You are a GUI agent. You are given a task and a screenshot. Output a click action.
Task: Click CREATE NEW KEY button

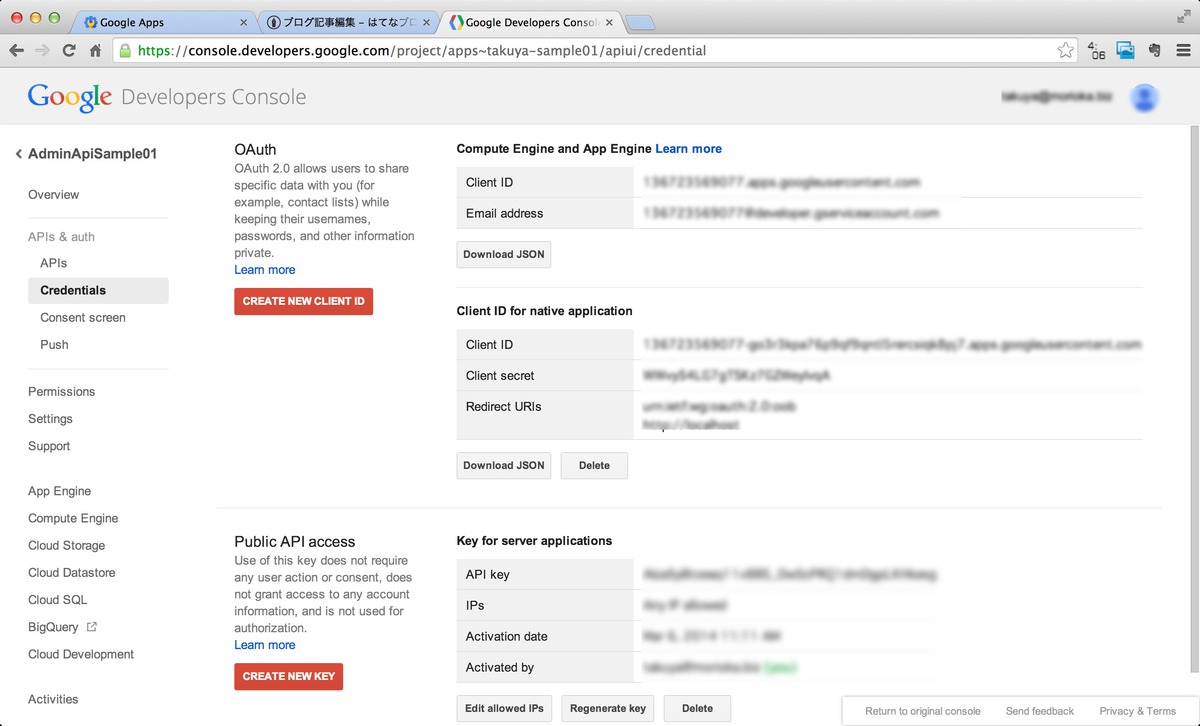click(289, 676)
